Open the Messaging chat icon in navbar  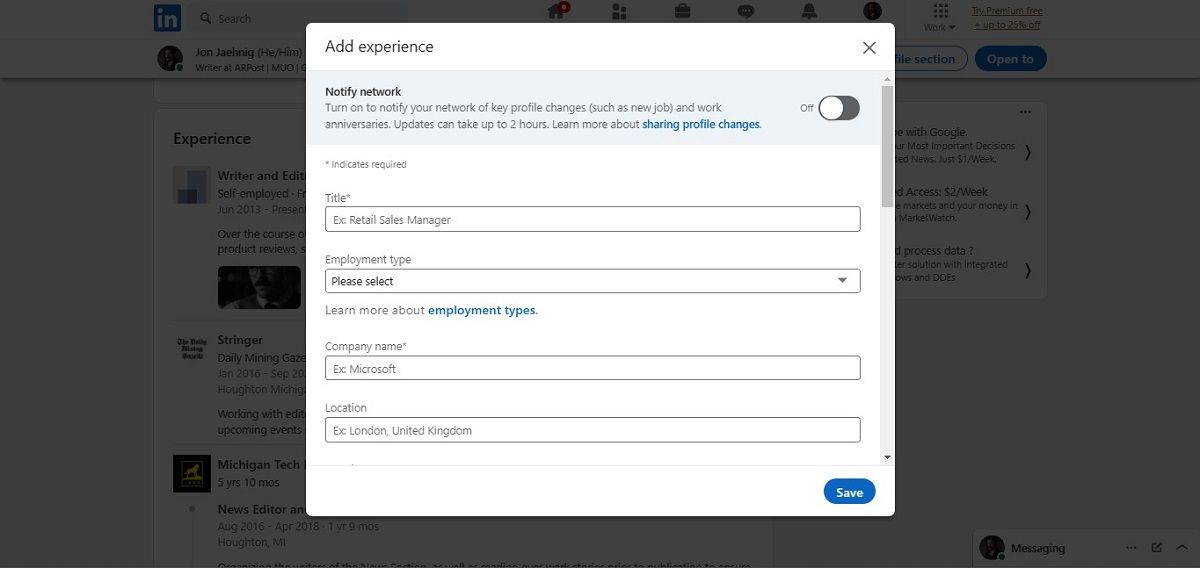(745, 12)
